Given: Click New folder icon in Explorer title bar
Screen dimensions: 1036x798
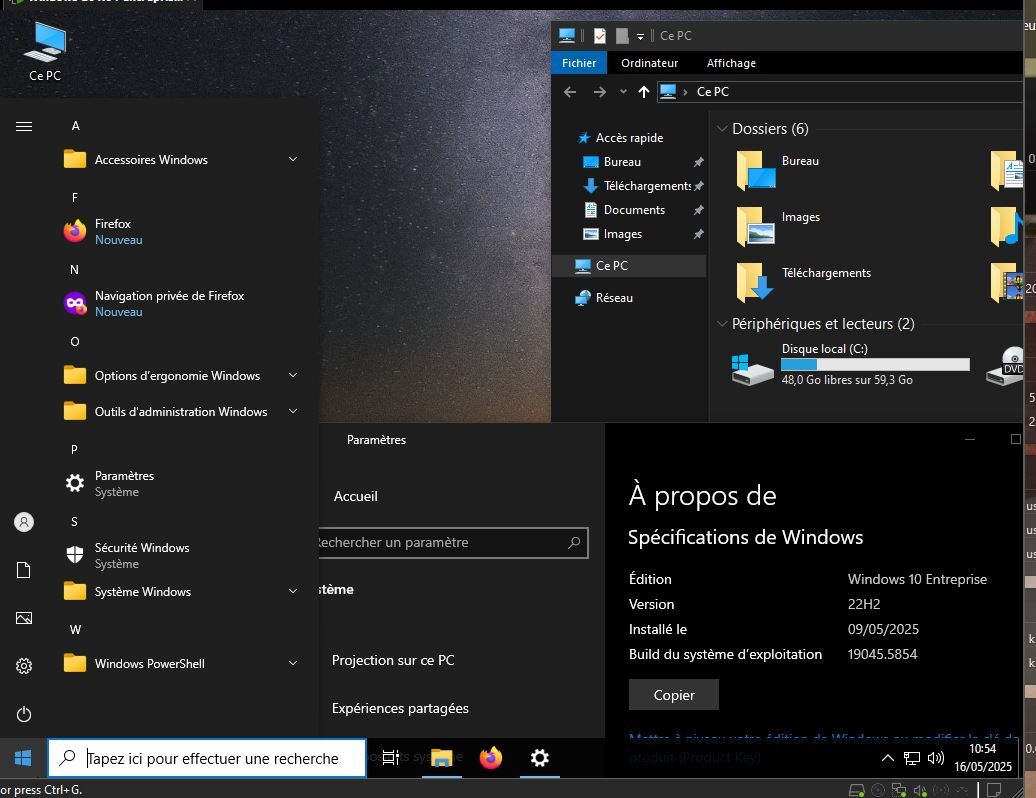Looking at the screenshot, I should point(622,36).
